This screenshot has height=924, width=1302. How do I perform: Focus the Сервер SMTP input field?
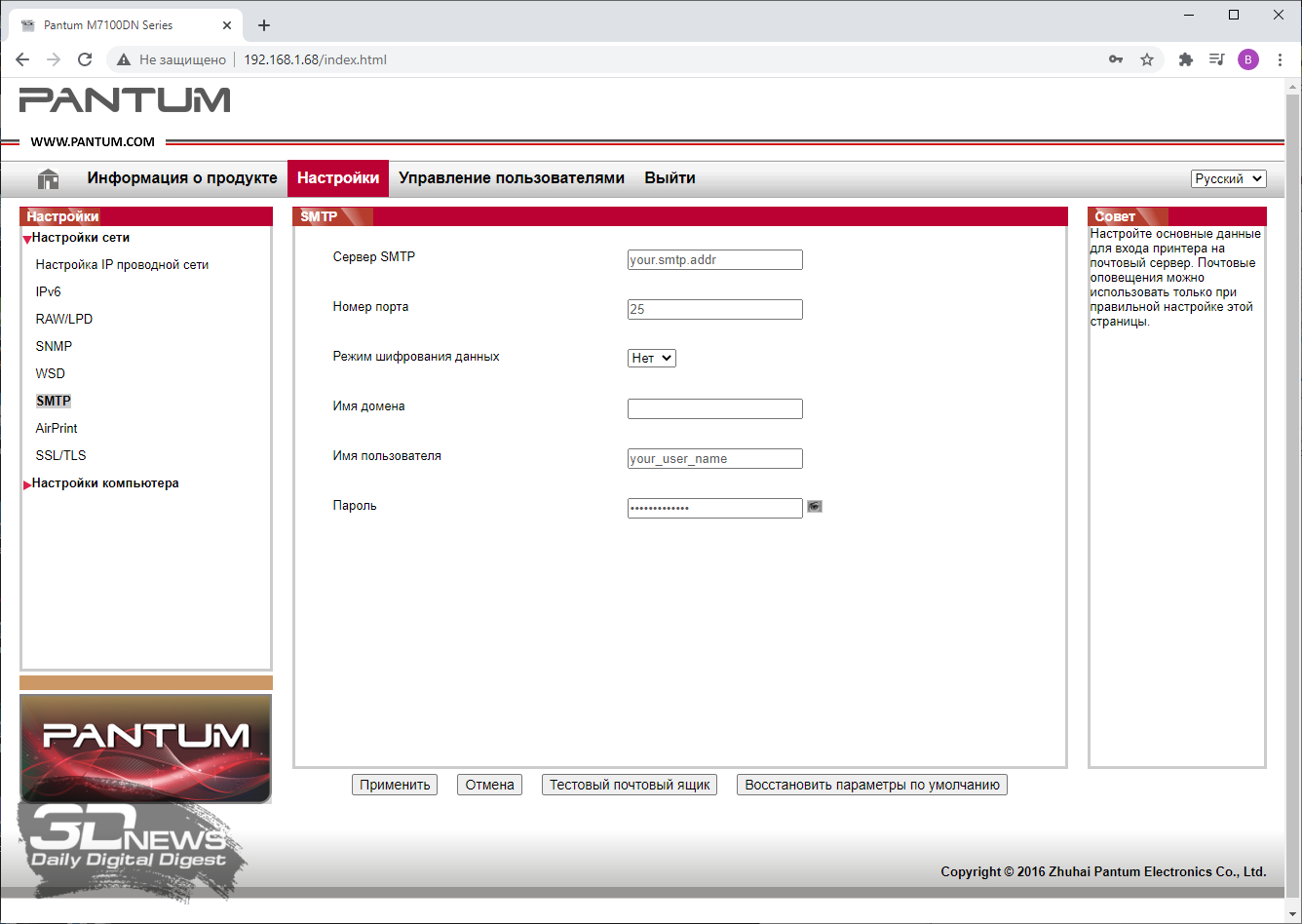(x=715, y=259)
